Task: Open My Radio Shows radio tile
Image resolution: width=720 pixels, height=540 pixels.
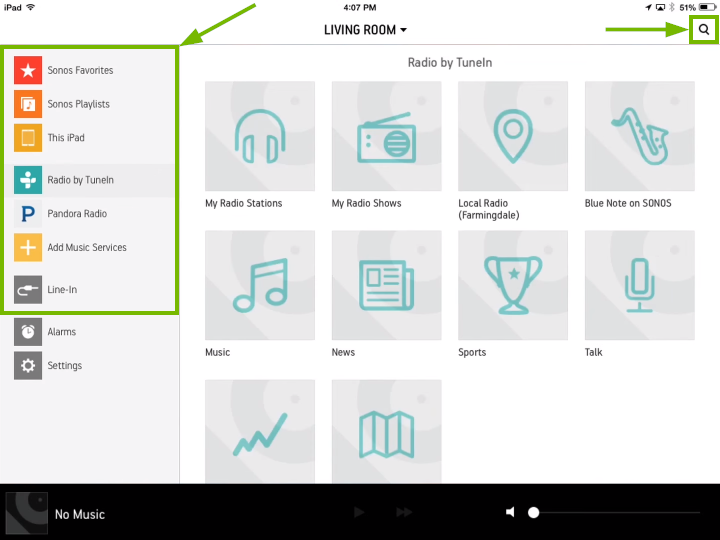Action: pos(387,136)
